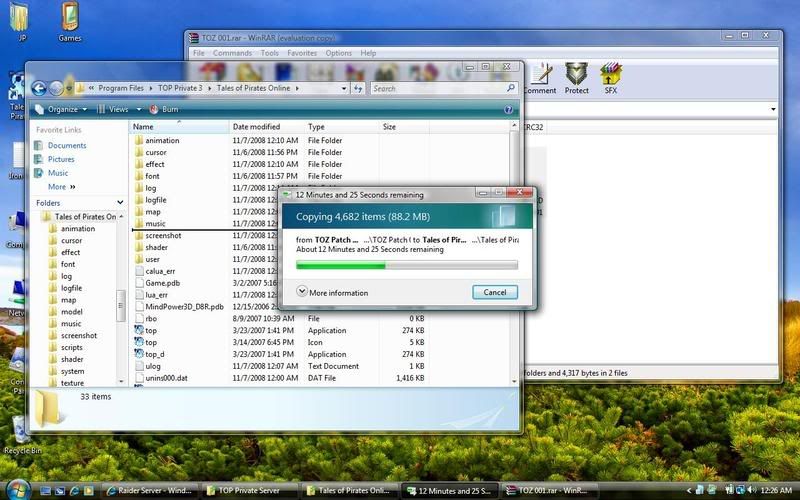Click the SFX icon in WinRAR
Viewport: 800px width, 500px height.
click(610, 77)
